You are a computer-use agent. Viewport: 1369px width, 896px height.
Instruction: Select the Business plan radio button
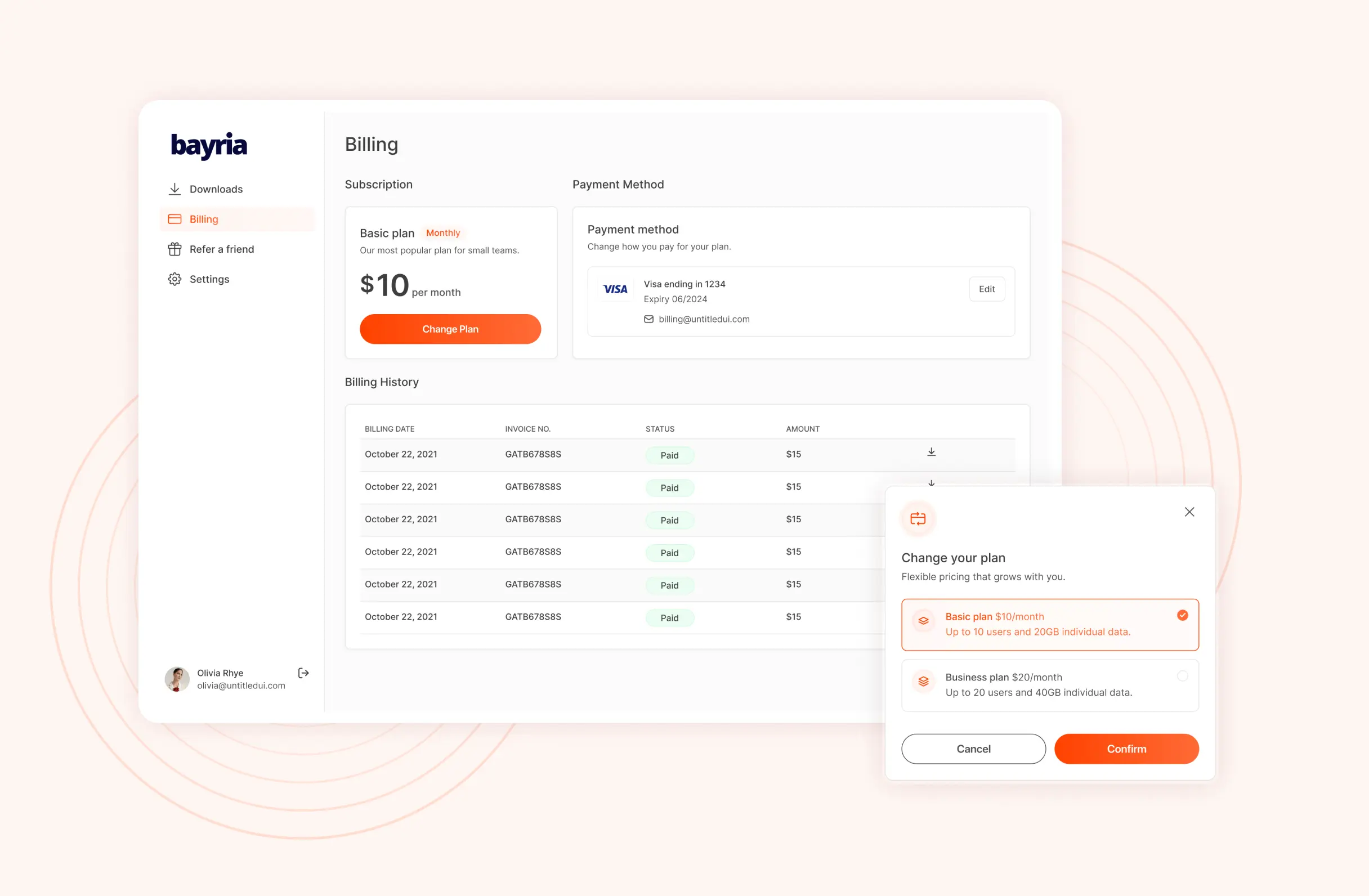(x=1182, y=677)
